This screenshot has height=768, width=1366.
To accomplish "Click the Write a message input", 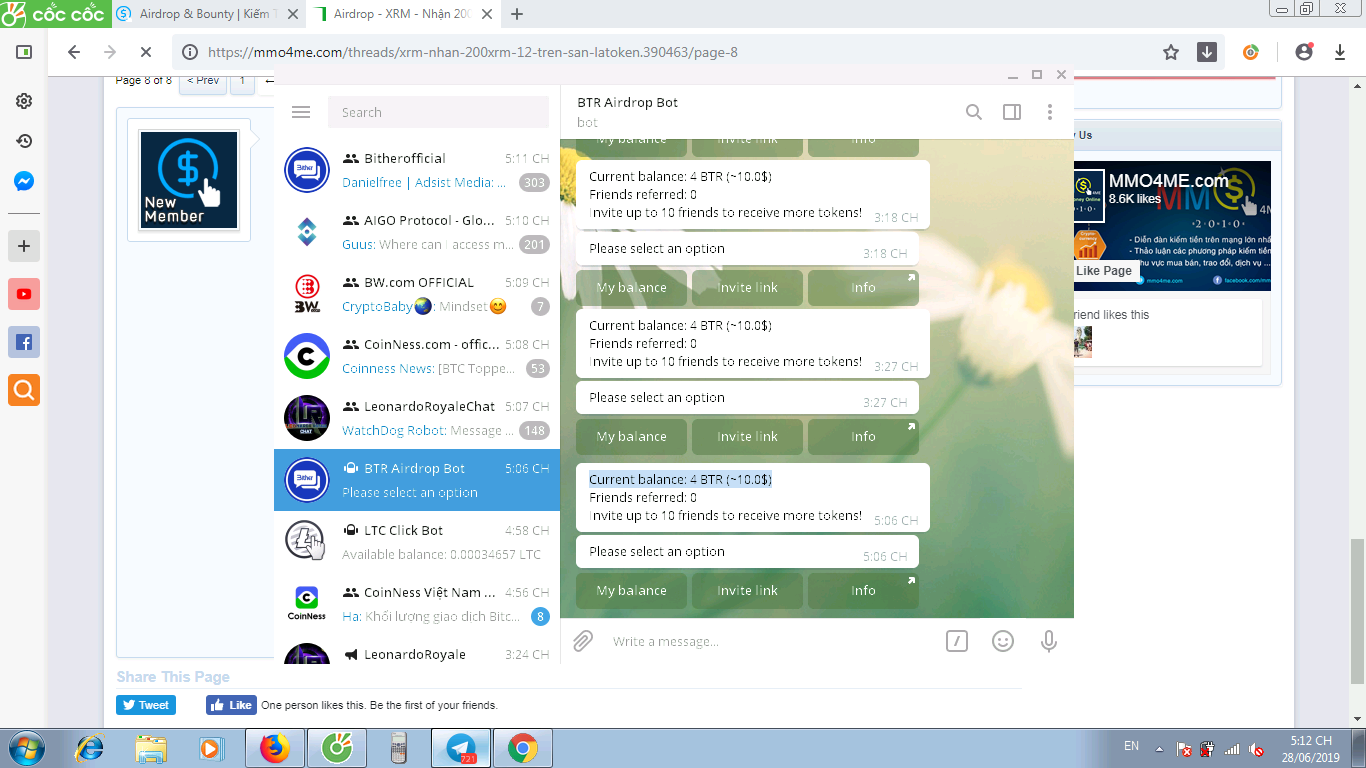I will coord(770,641).
